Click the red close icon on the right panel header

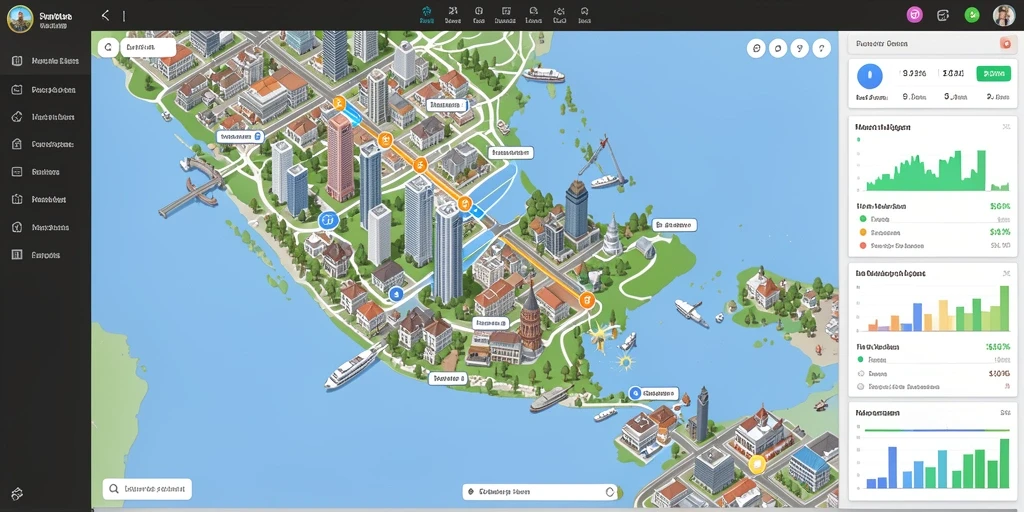[1005, 44]
